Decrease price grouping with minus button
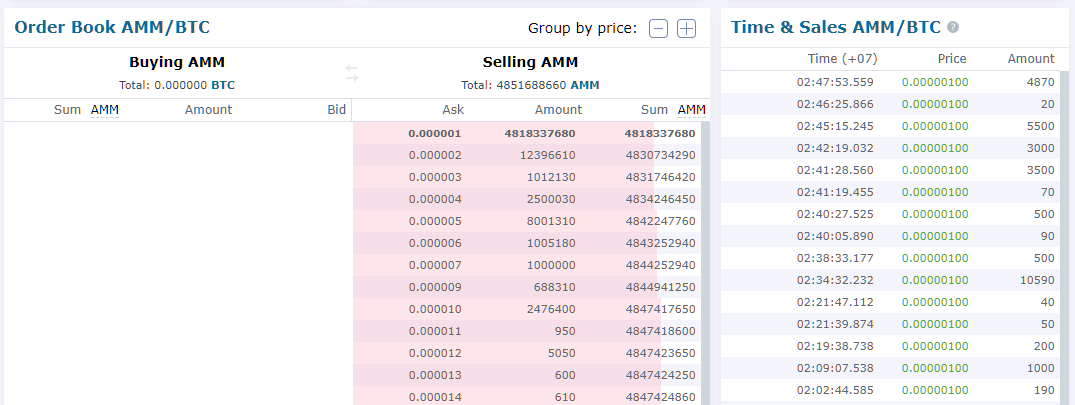The height and width of the screenshot is (405, 1075). [658, 28]
